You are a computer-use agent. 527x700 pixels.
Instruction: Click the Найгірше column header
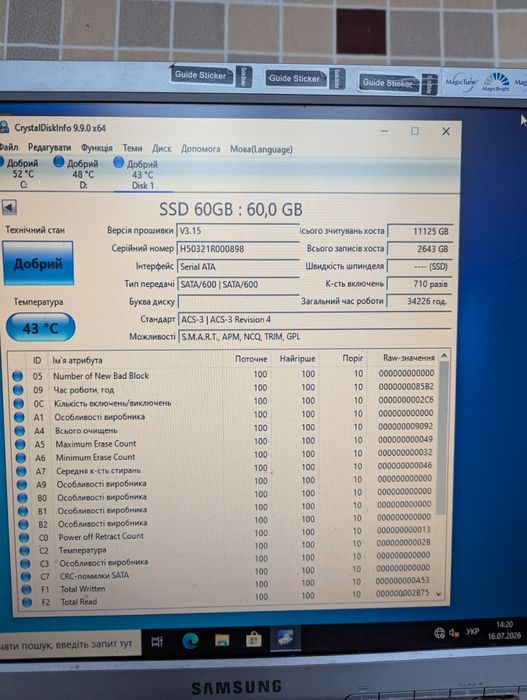(x=297, y=358)
